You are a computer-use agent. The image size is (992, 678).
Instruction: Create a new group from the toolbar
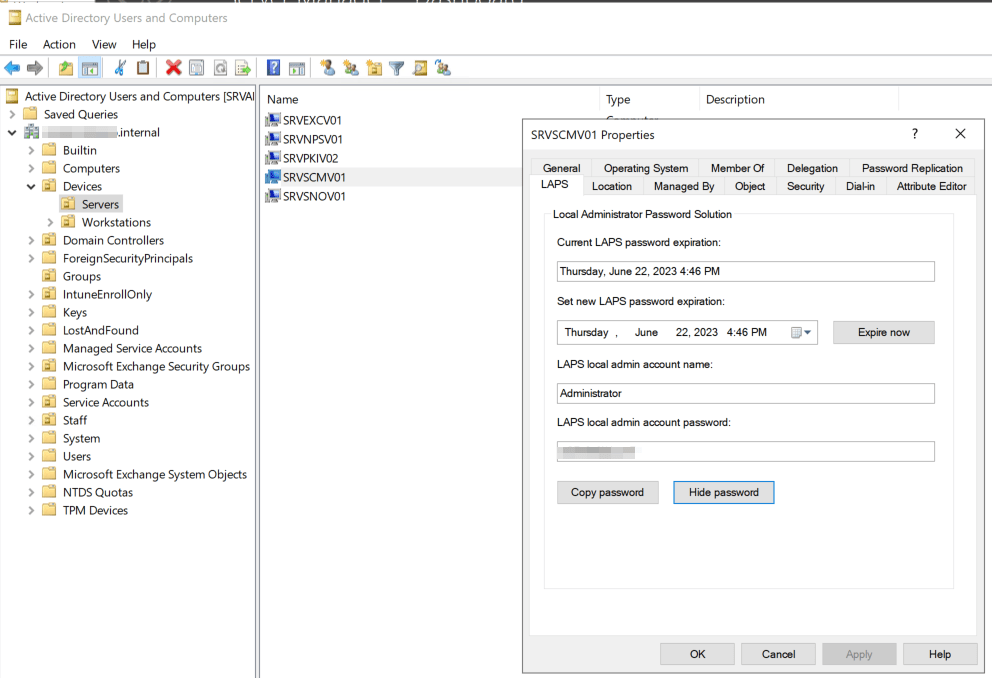pyautogui.click(x=351, y=68)
